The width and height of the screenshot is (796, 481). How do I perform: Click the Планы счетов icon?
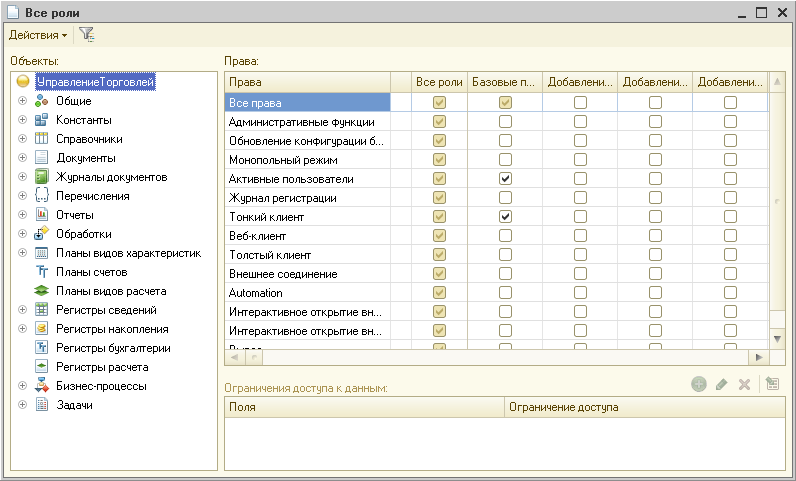click(x=42, y=272)
